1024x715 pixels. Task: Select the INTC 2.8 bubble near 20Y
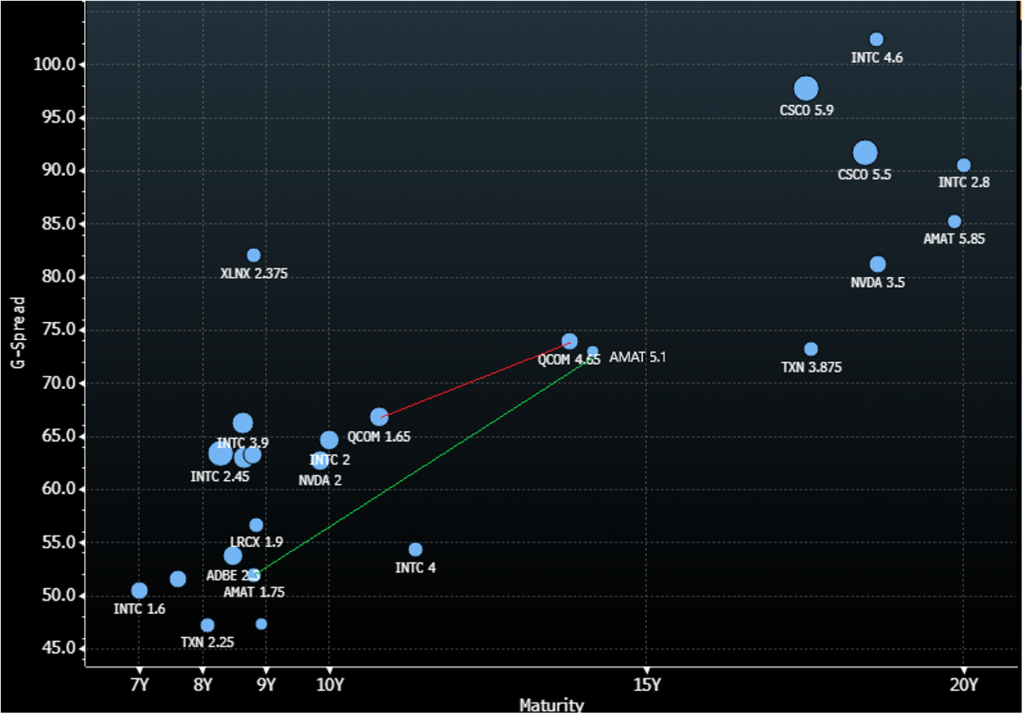pos(963,165)
